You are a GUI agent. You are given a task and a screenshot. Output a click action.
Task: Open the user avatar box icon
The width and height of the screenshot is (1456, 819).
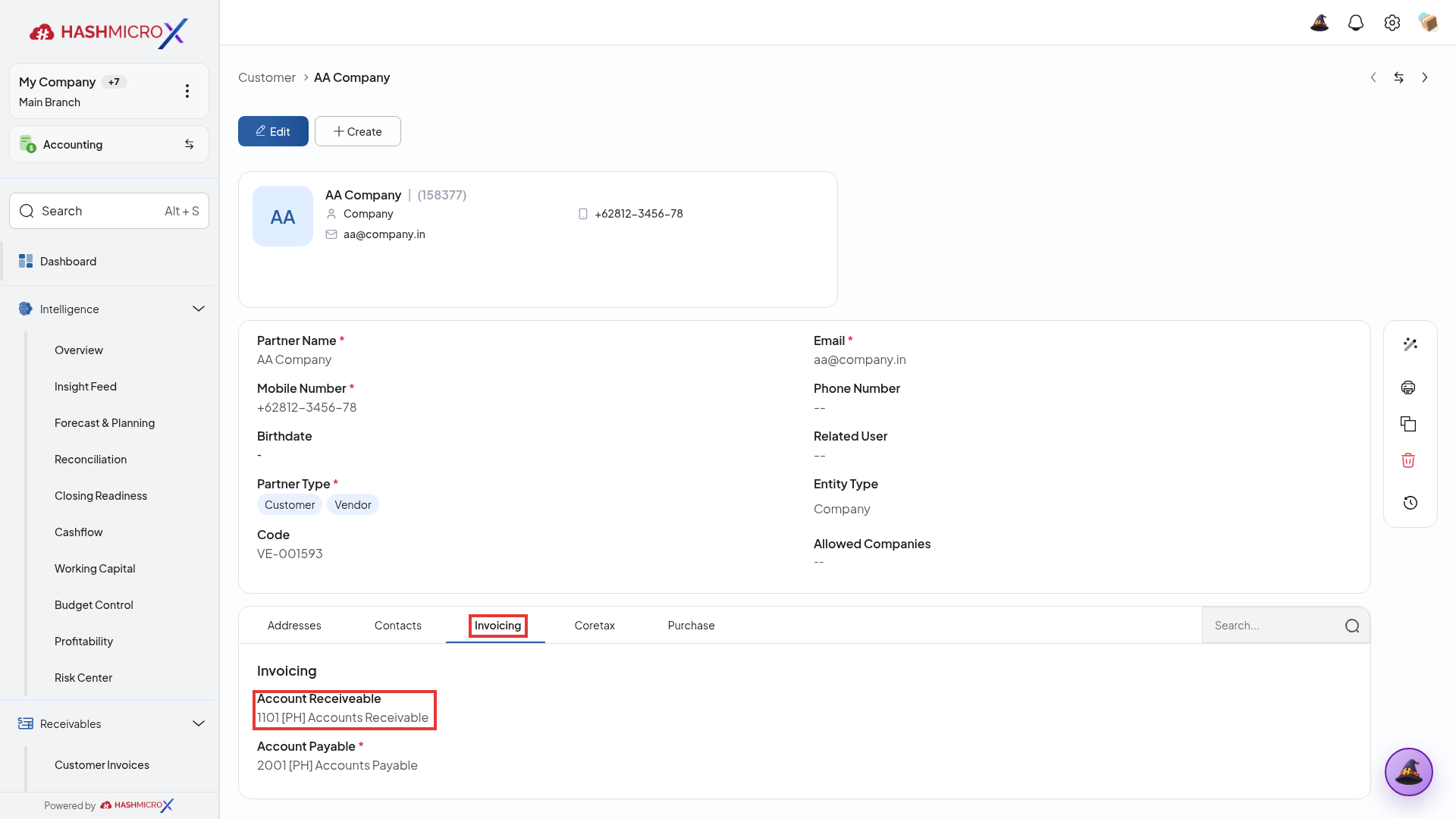[1428, 23]
